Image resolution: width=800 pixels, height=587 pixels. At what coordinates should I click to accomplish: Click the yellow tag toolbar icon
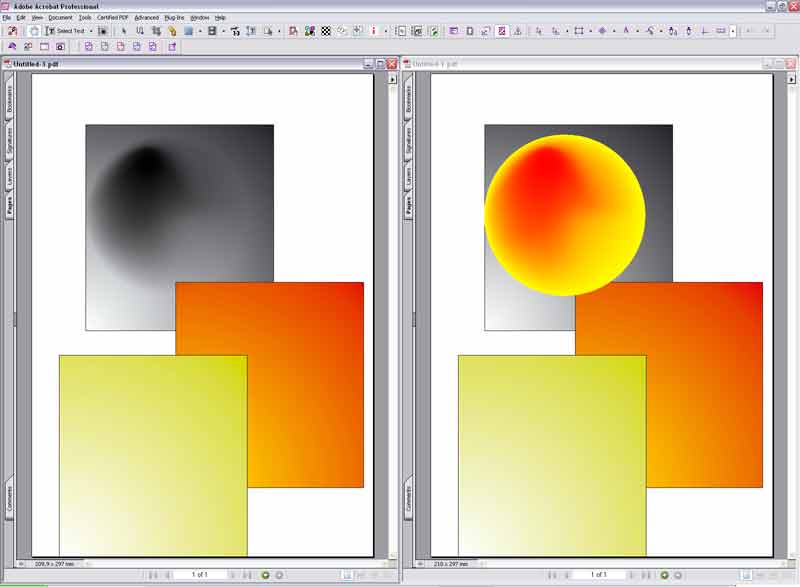172,31
